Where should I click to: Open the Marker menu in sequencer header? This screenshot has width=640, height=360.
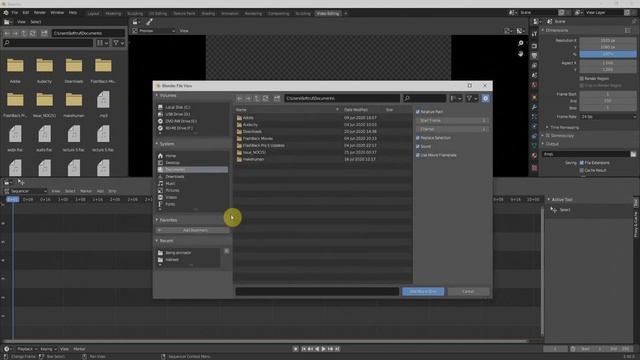click(86, 191)
